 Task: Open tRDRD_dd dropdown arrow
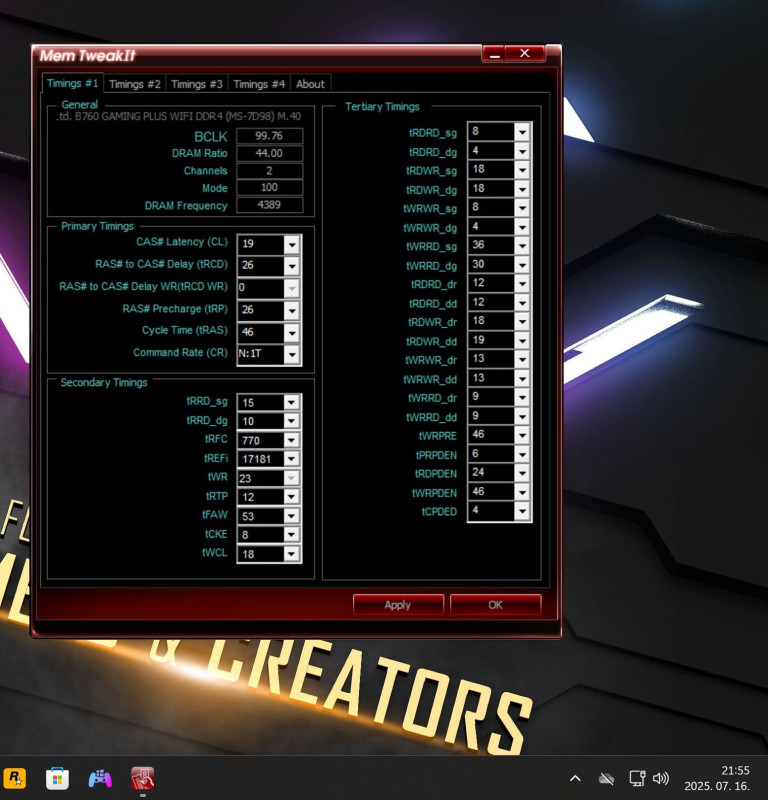[x=522, y=303]
